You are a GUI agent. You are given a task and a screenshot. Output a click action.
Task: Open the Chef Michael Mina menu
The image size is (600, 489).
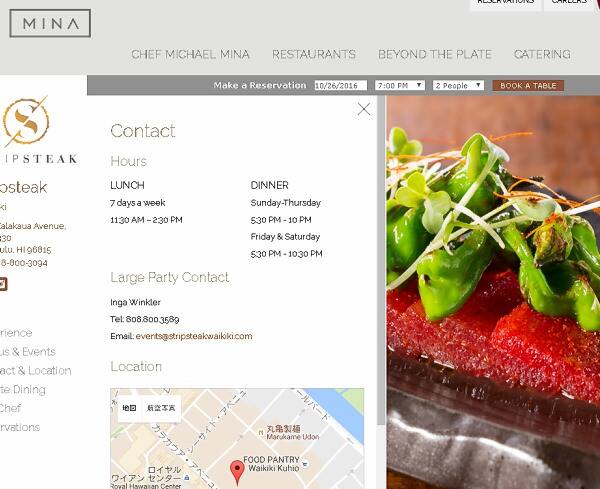tap(190, 54)
